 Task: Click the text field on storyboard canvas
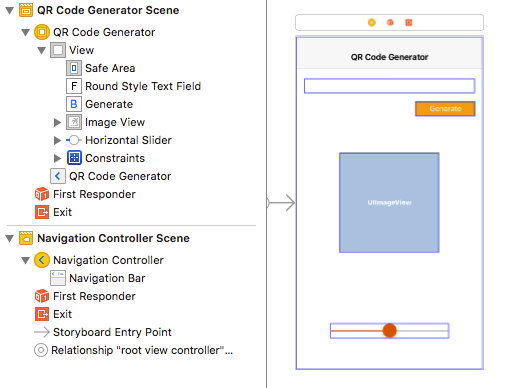pos(389,86)
